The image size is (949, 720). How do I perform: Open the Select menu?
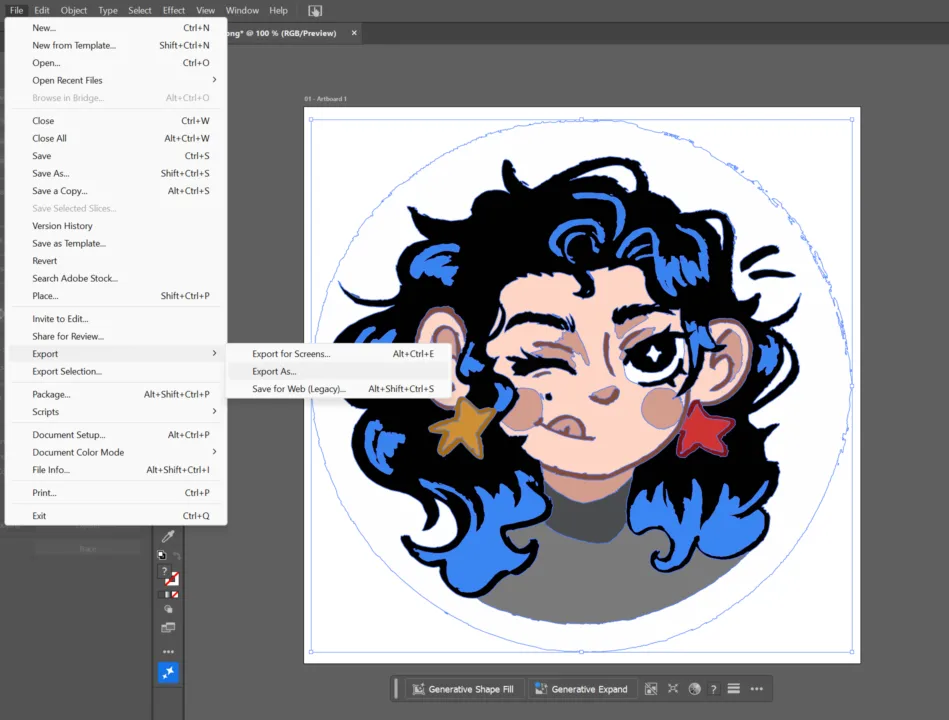(x=140, y=10)
